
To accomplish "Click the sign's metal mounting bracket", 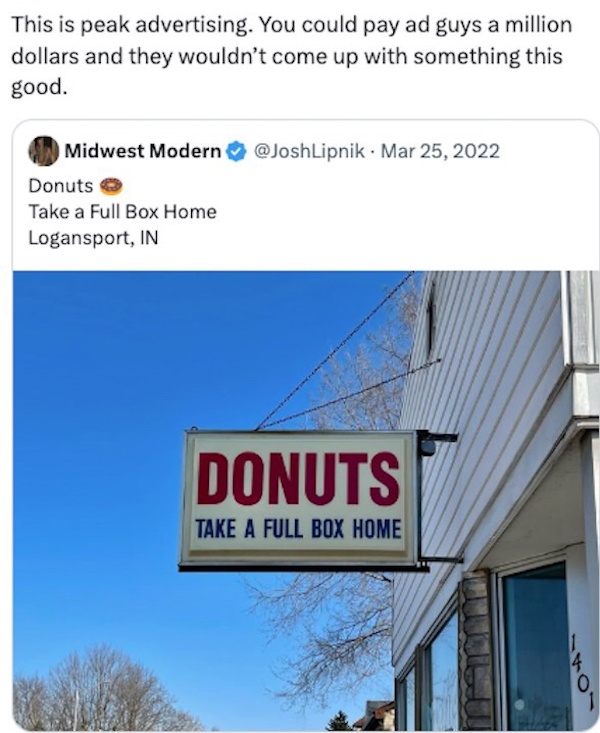I will 437,438.
